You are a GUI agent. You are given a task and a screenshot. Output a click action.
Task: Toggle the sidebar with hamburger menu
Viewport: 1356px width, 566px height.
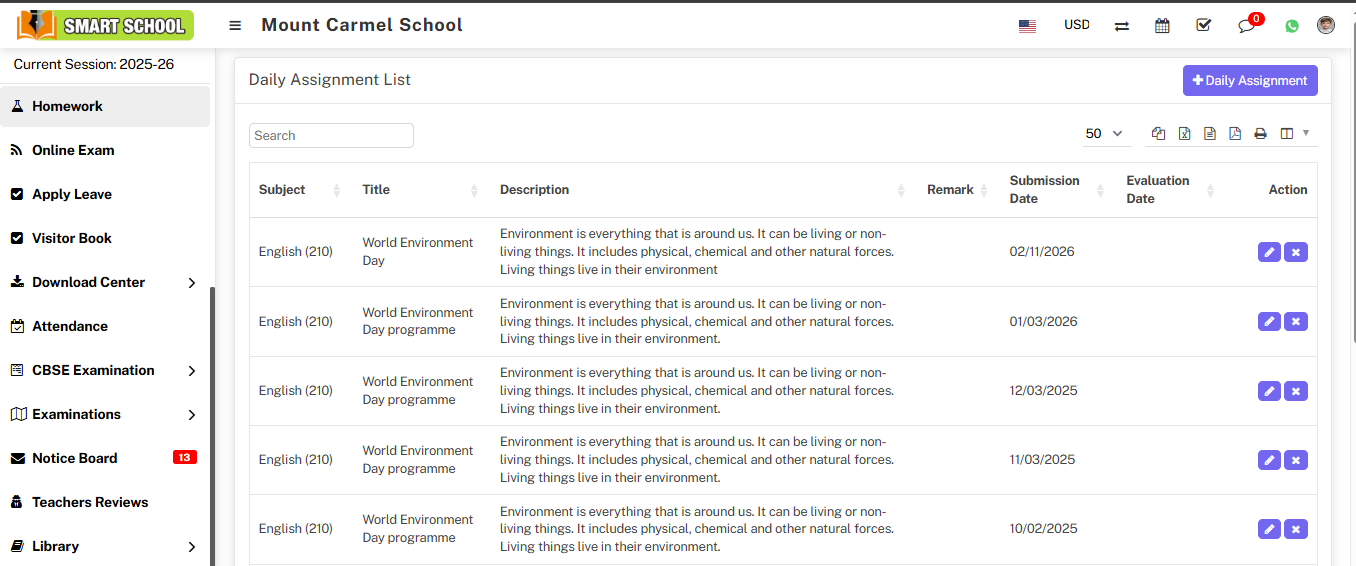tap(235, 26)
